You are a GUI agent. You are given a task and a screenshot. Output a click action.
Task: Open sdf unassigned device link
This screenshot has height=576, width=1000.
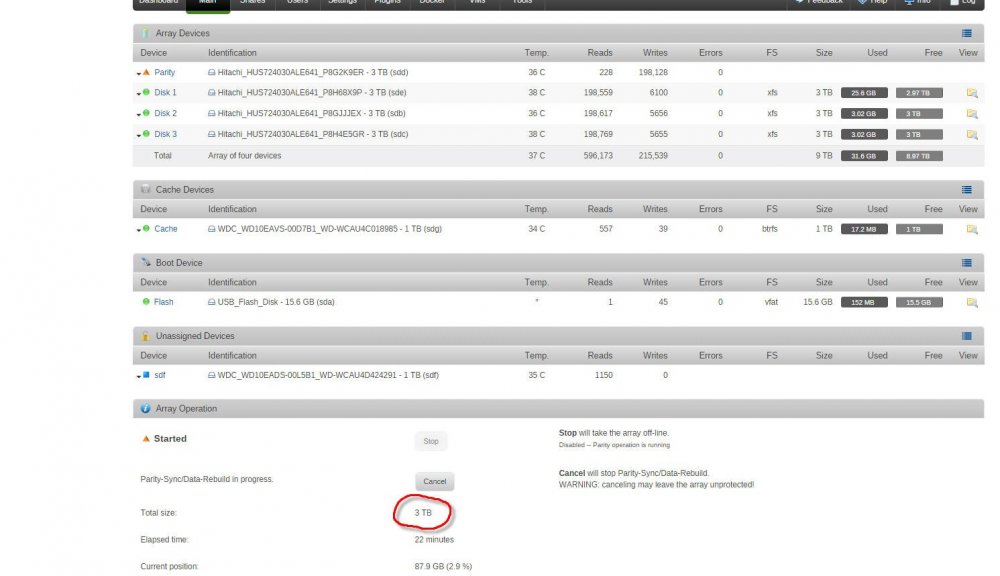[159, 376]
